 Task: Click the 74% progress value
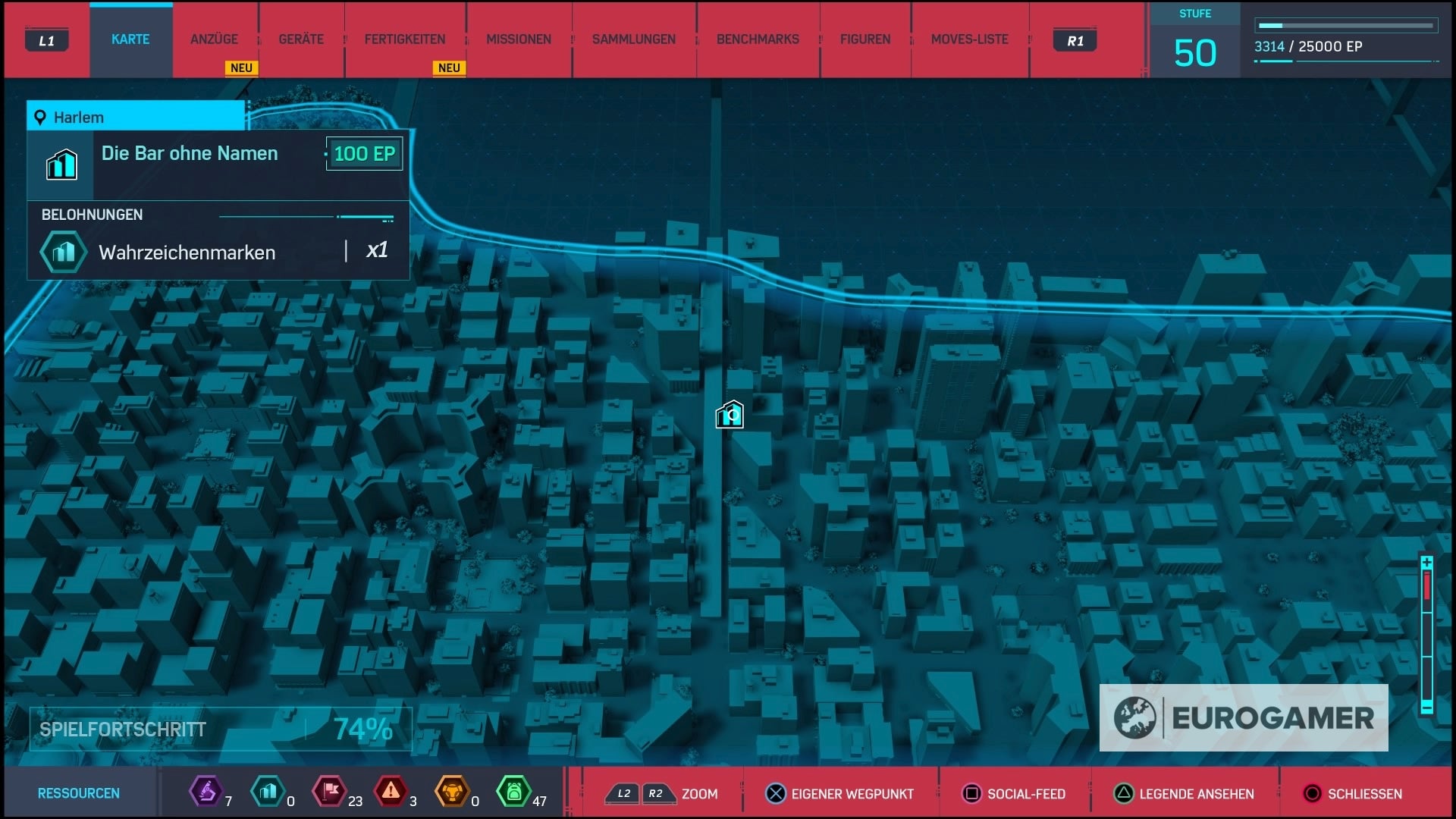click(x=362, y=730)
